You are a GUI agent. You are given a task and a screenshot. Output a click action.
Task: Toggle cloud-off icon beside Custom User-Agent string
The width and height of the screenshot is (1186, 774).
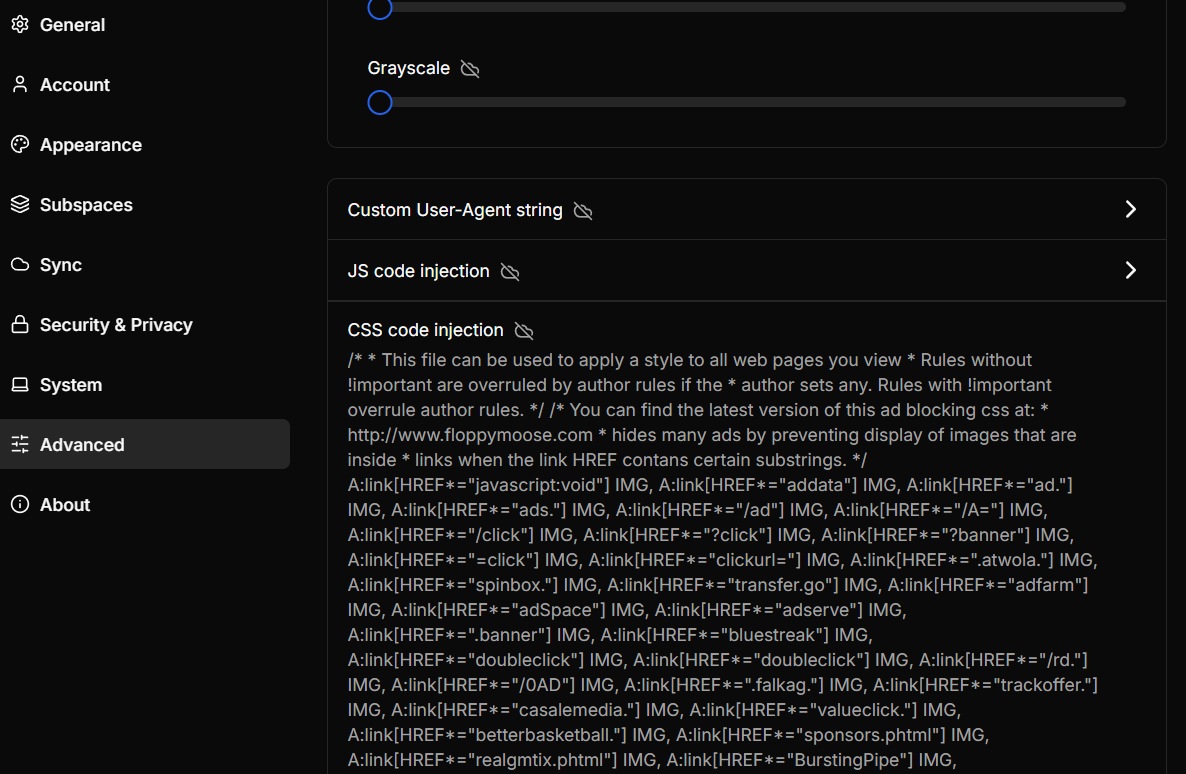(583, 211)
